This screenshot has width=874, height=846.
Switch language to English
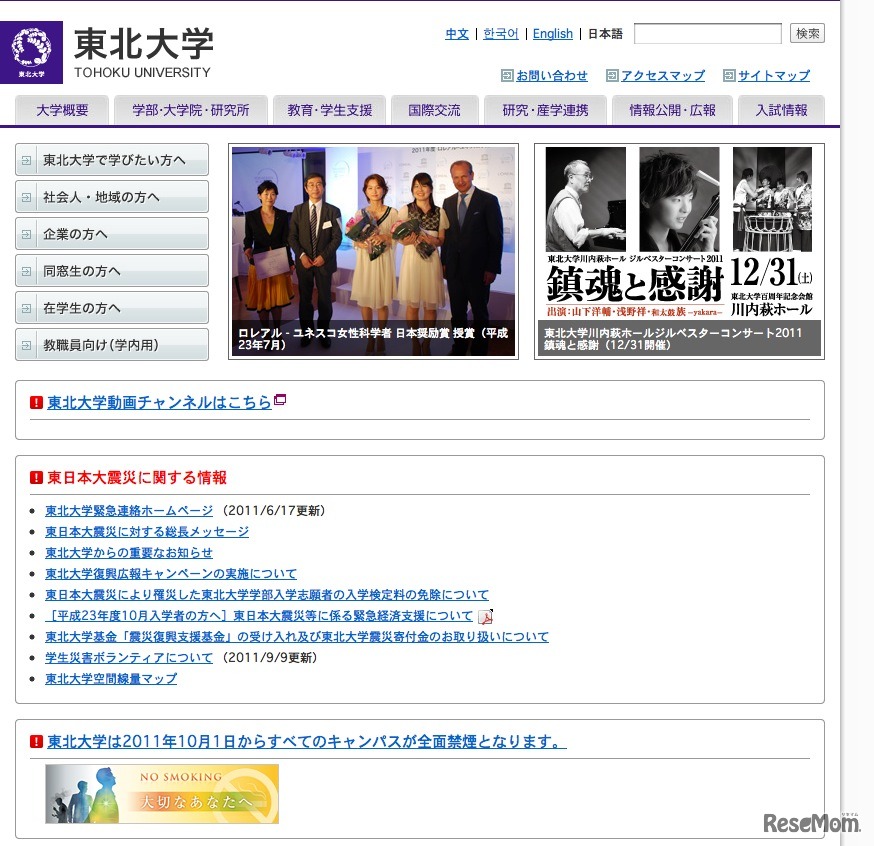point(552,34)
